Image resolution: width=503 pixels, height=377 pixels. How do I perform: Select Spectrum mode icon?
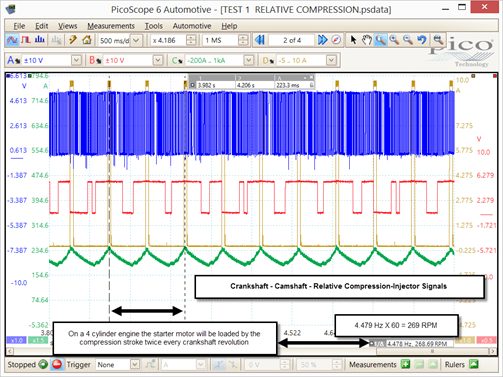[x=40, y=40]
